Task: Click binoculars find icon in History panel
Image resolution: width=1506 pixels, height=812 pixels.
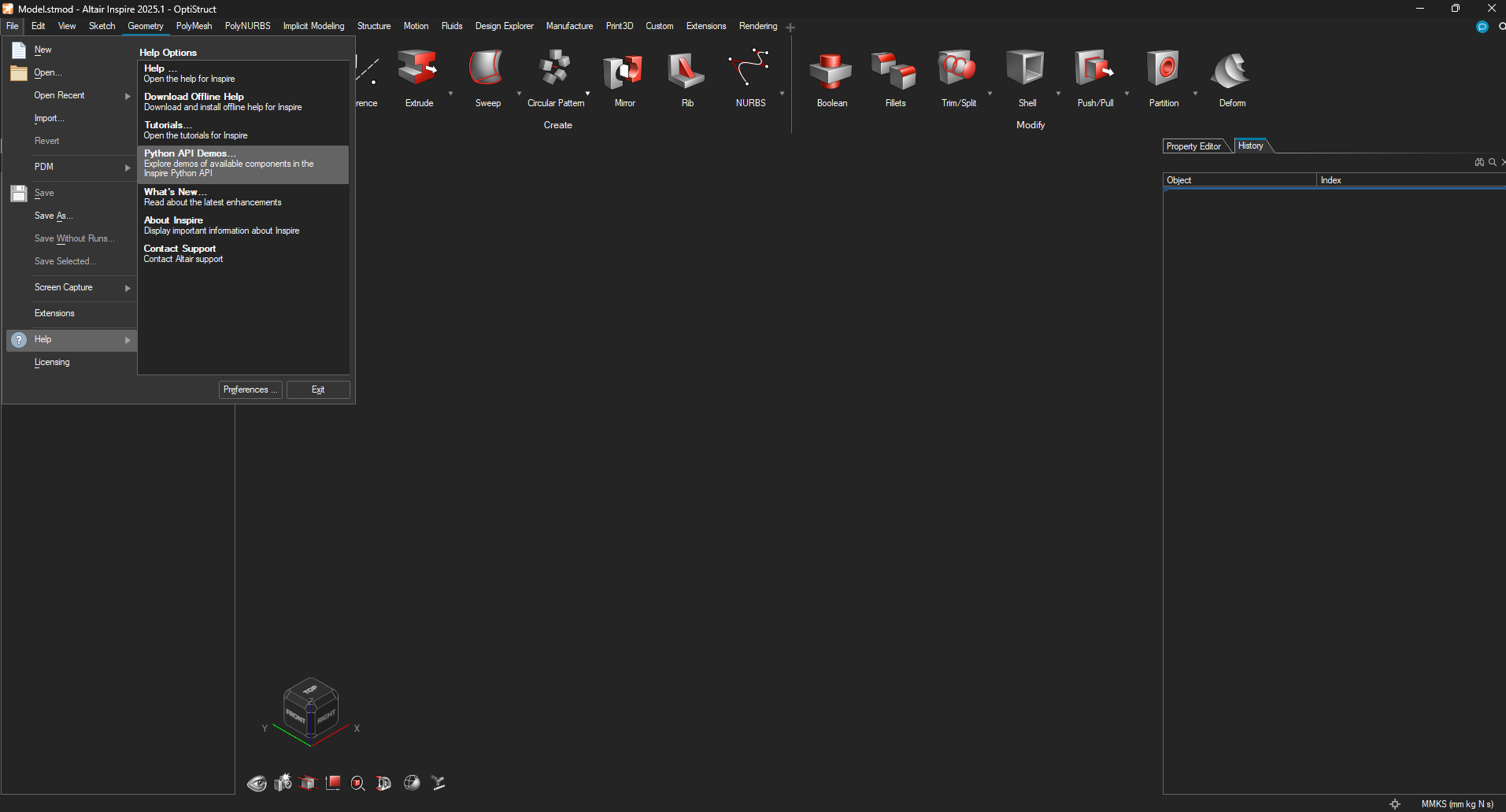Action: (1479, 162)
